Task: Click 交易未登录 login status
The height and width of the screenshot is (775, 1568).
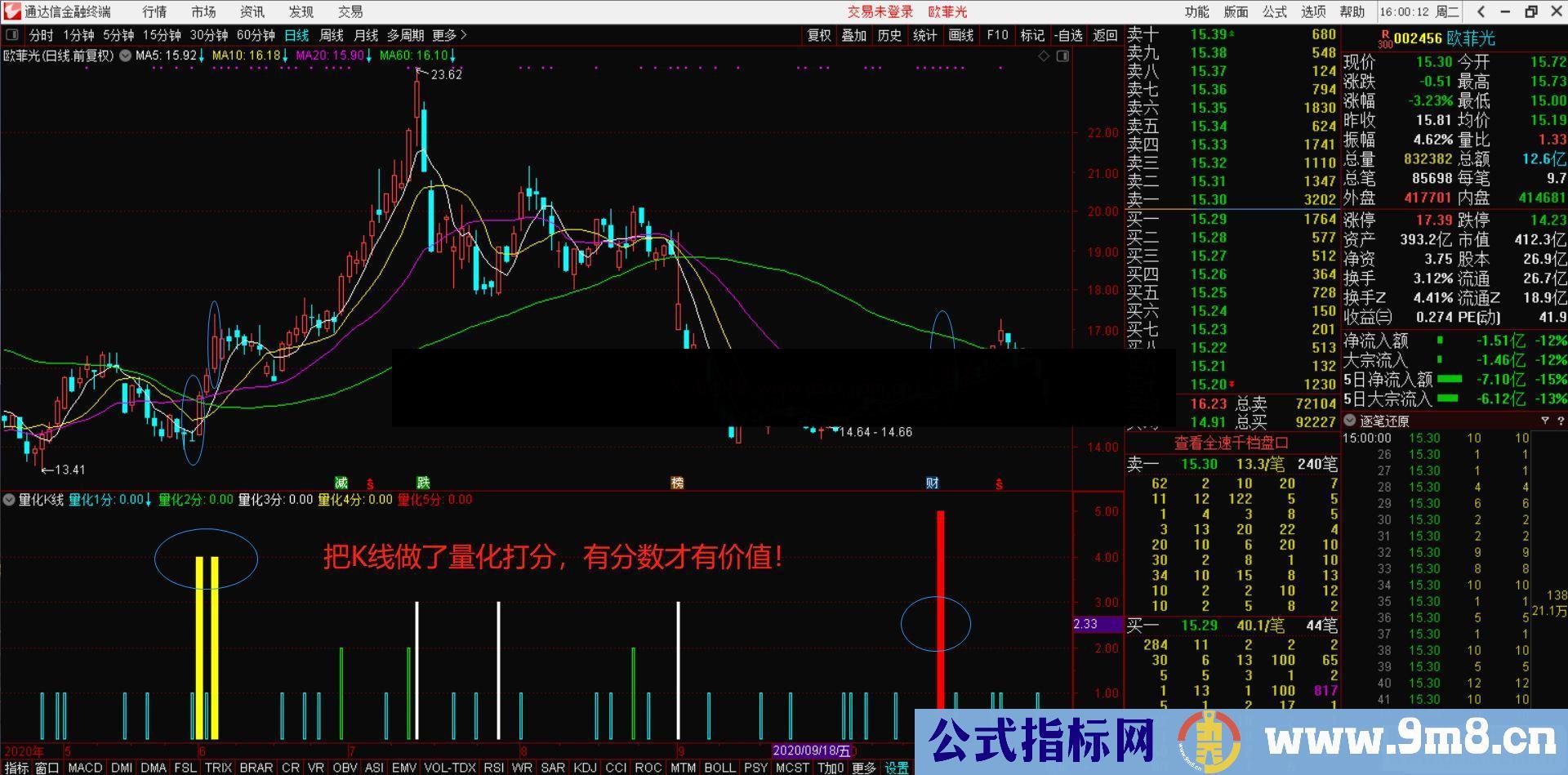Action: 880,11
